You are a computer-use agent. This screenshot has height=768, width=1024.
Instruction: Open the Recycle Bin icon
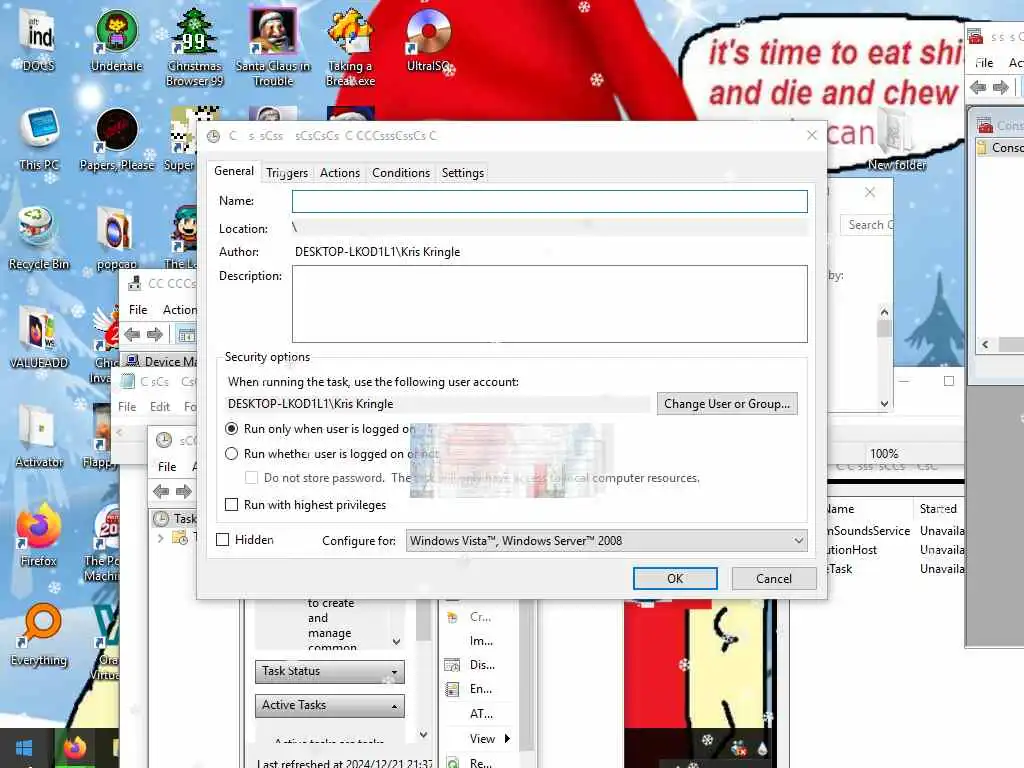(x=39, y=238)
